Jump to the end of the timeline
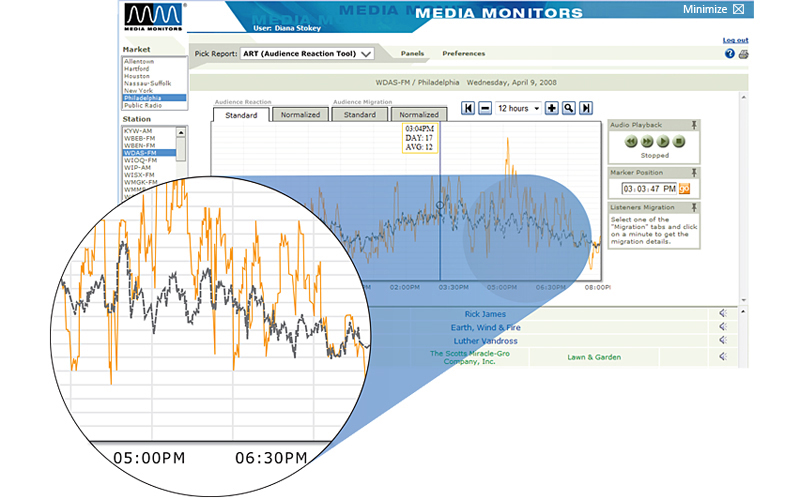 tap(586, 108)
